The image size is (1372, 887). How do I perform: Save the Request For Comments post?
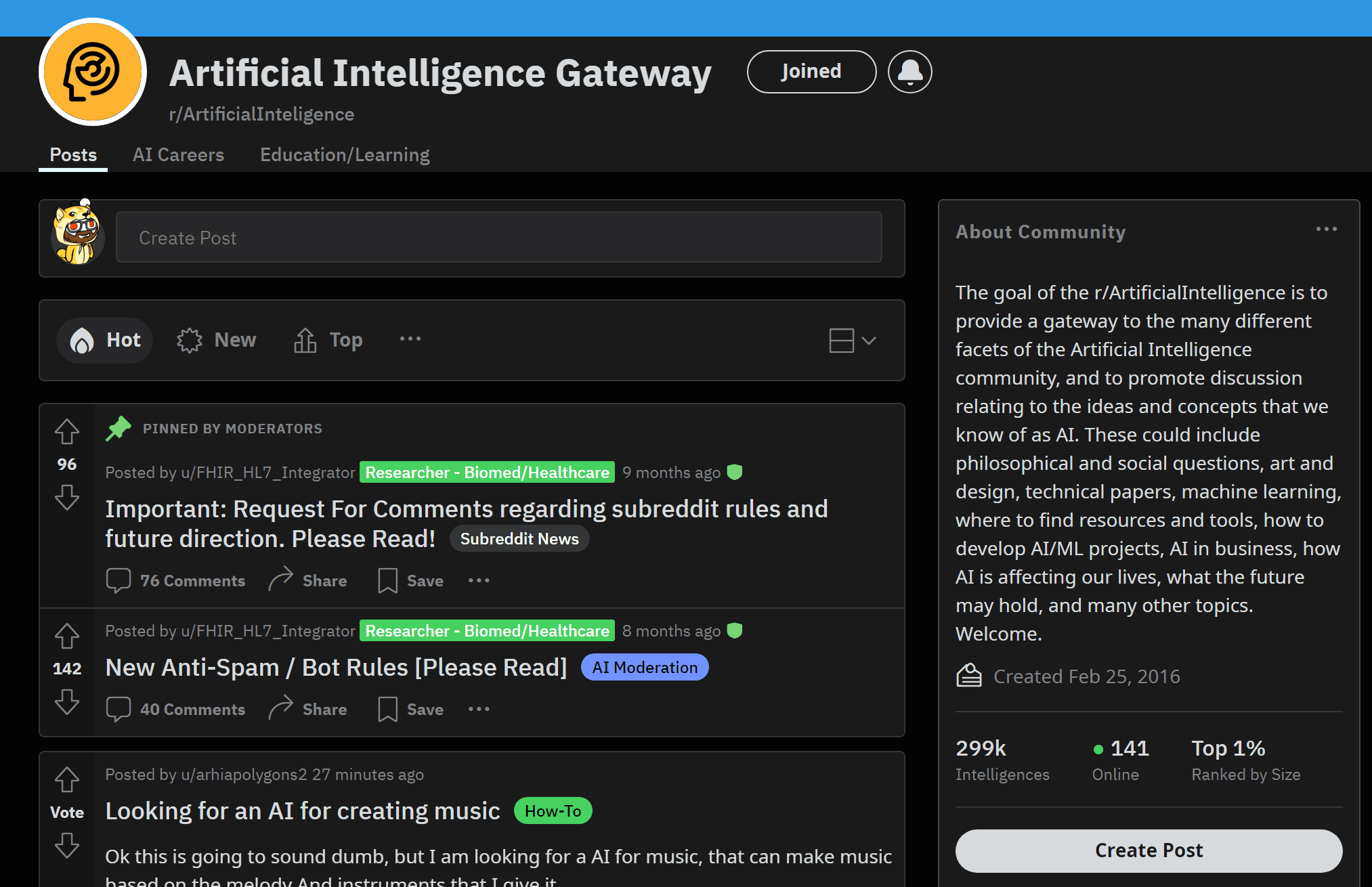click(x=411, y=581)
